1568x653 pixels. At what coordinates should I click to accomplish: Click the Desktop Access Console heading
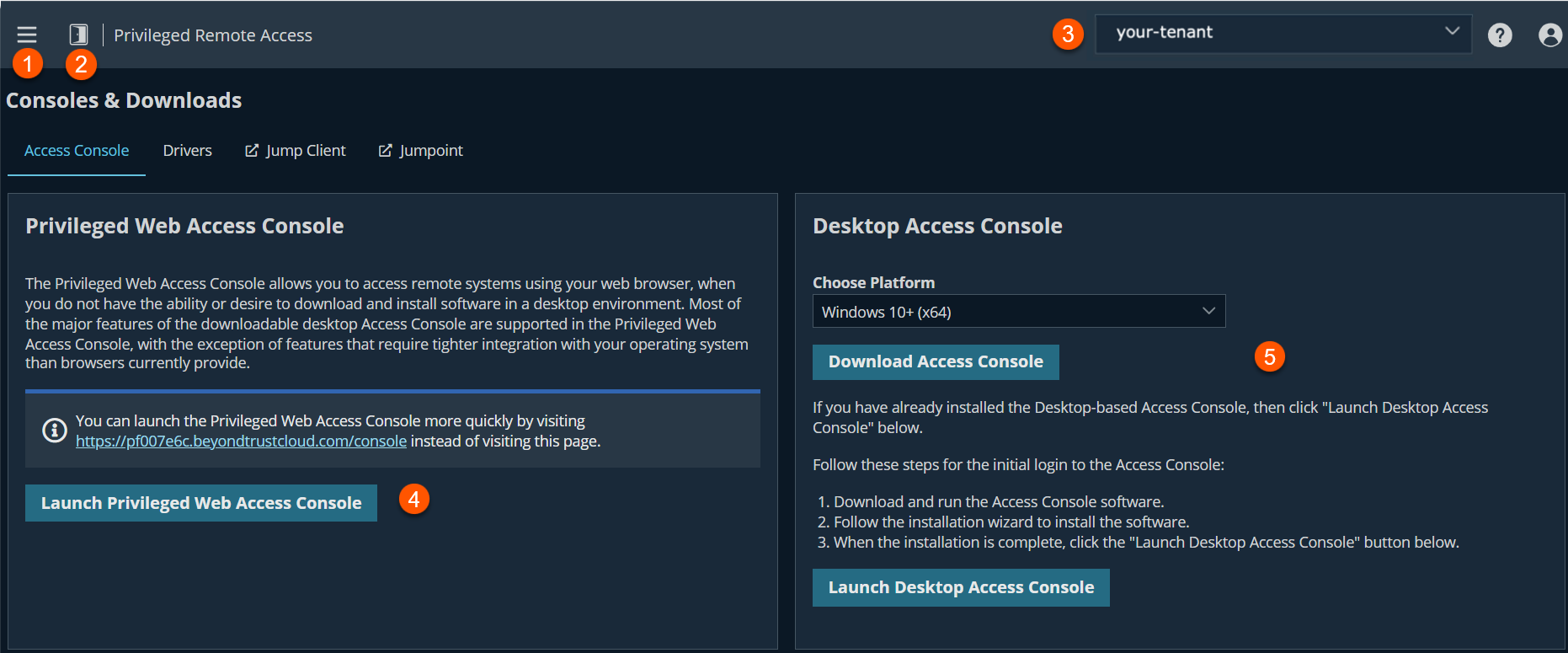tap(937, 226)
